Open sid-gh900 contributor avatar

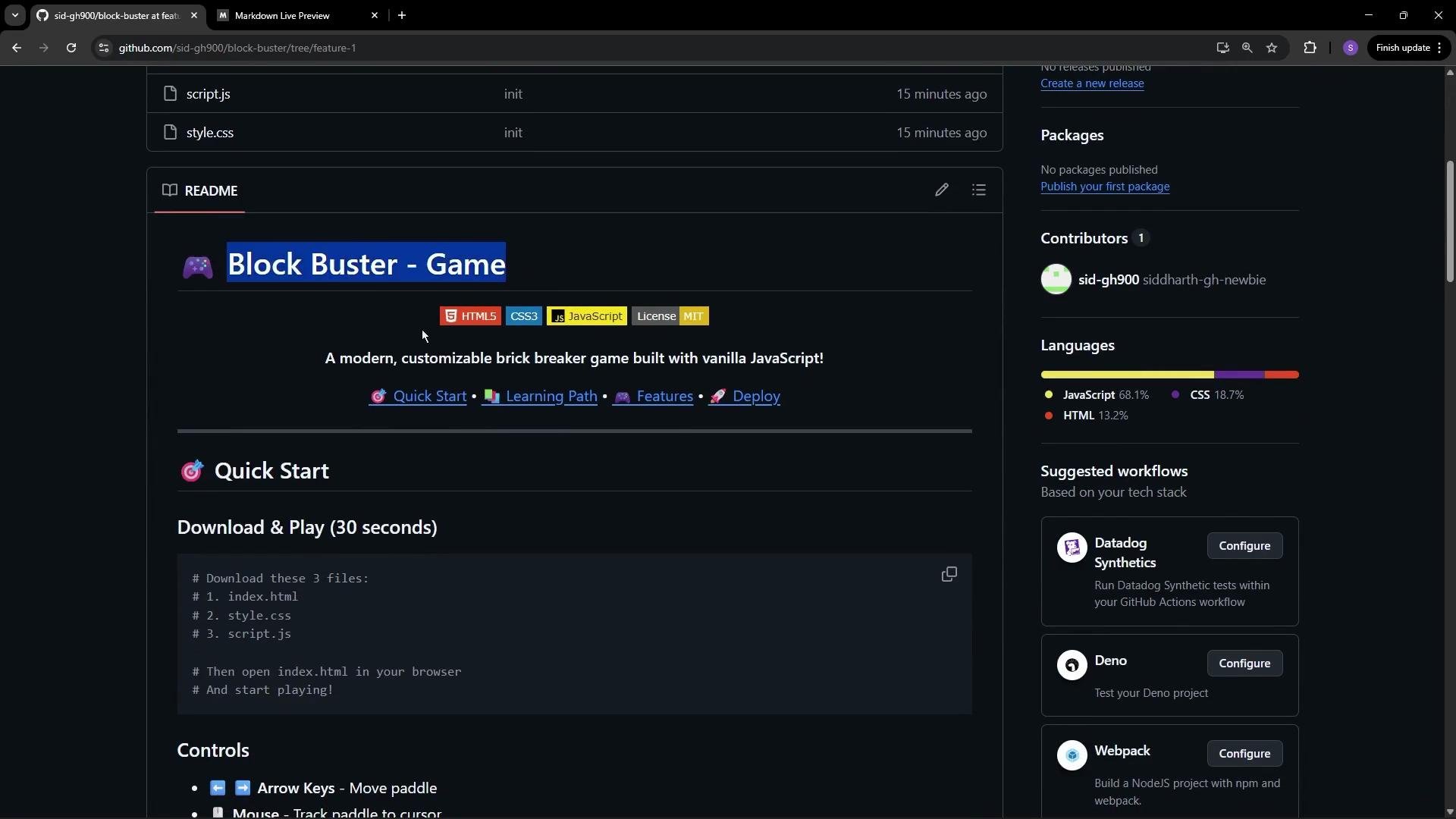click(x=1056, y=280)
